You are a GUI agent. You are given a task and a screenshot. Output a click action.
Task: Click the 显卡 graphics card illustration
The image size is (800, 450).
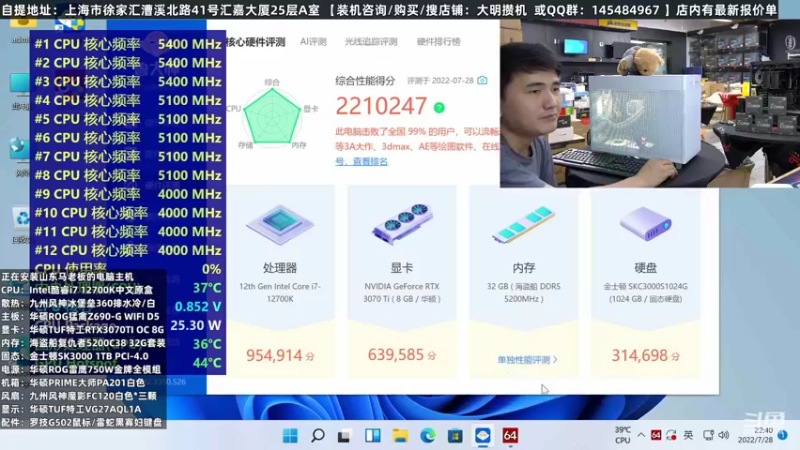pyautogui.click(x=402, y=223)
